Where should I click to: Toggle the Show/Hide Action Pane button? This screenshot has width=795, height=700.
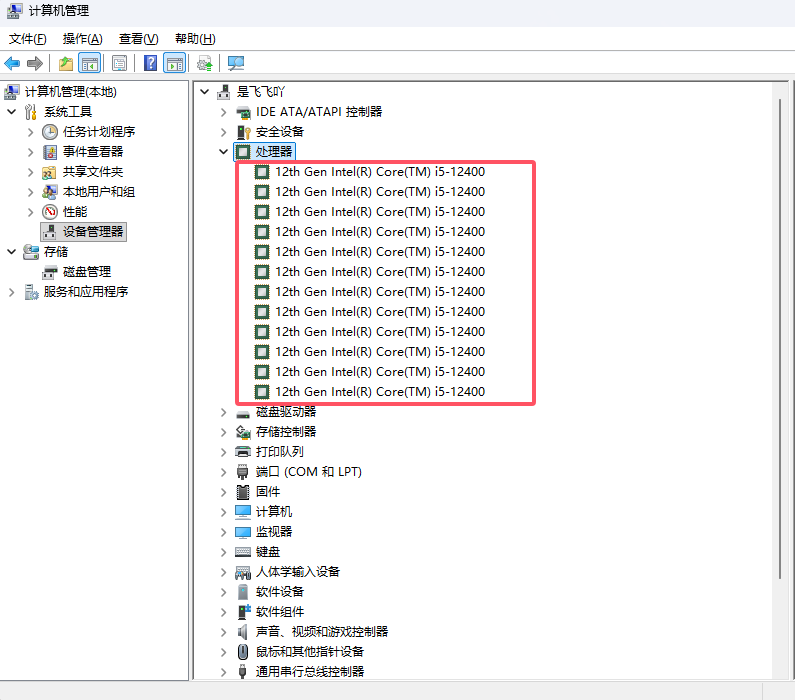point(175,64)
